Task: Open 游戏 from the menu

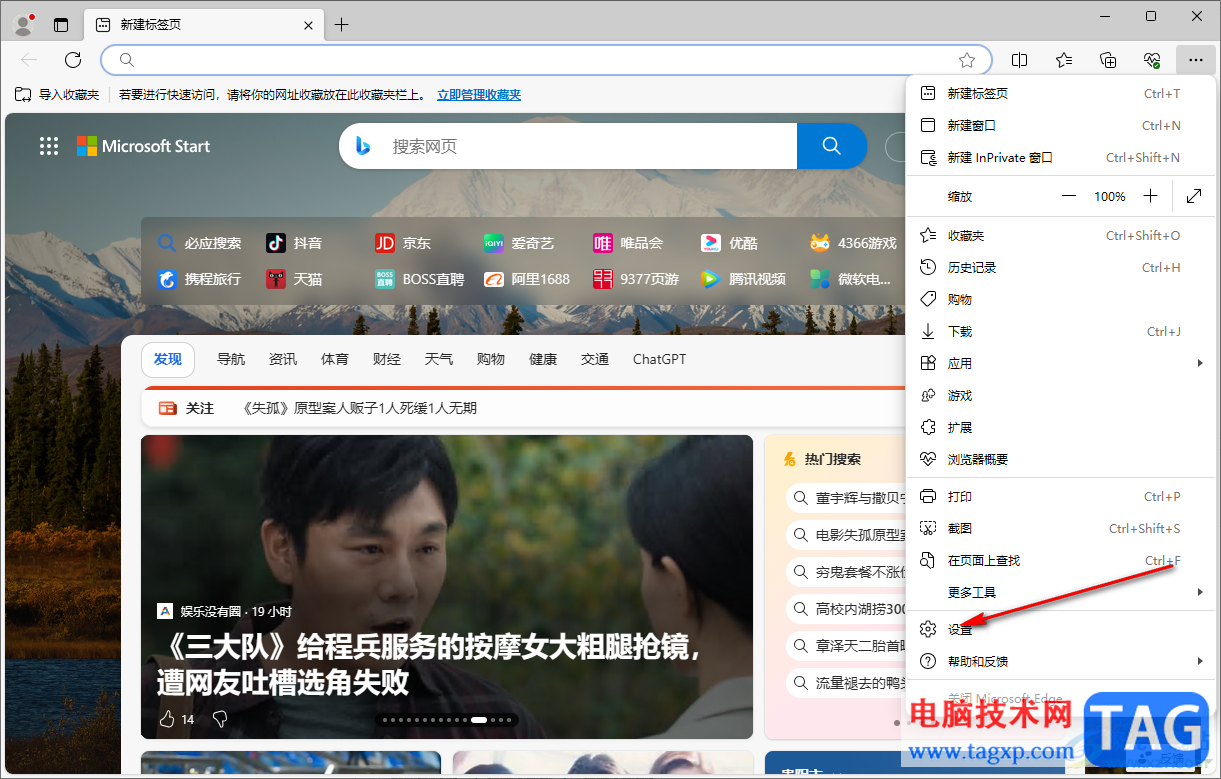Action: [x=1062, y=395]
